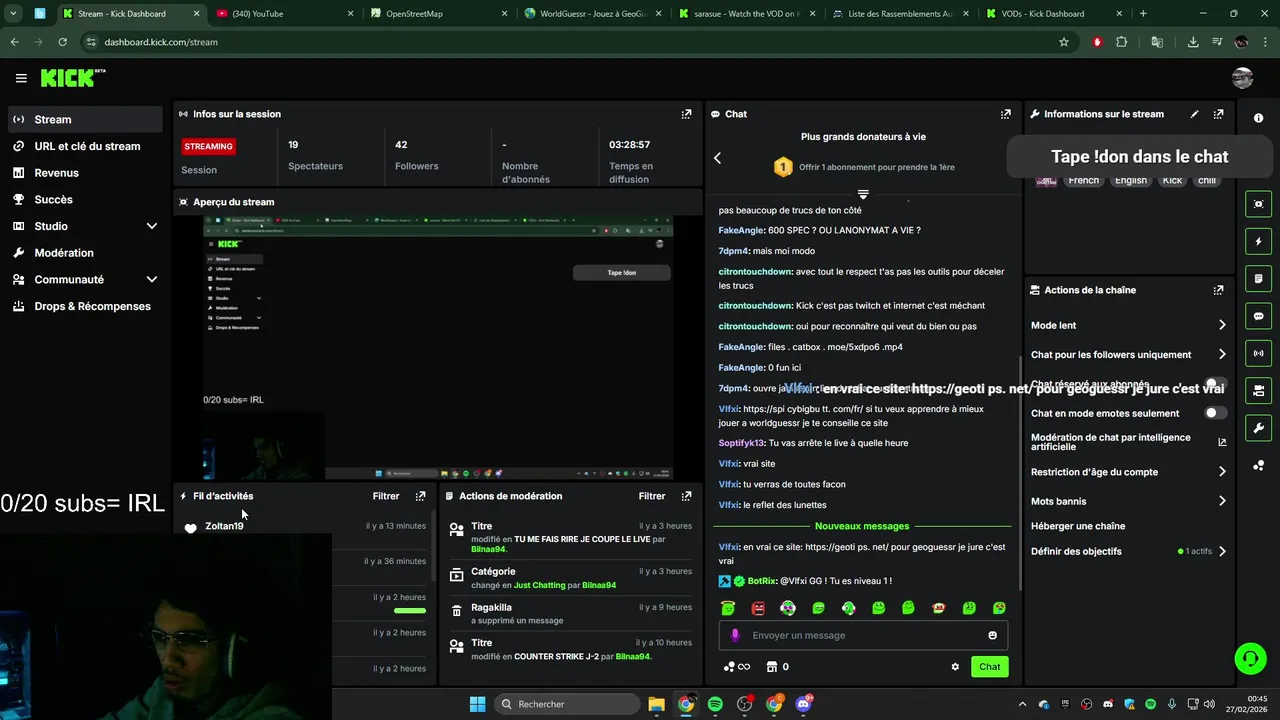Open Spotify from the taskbar

coord(715,704)
